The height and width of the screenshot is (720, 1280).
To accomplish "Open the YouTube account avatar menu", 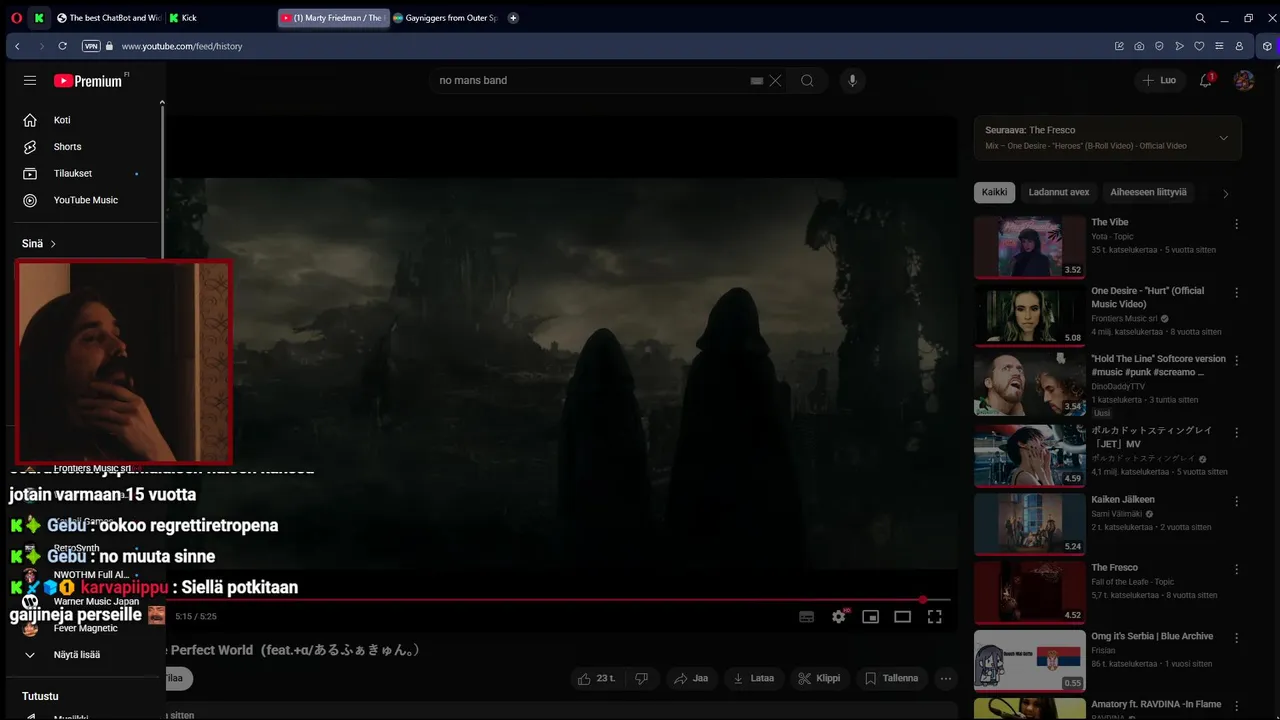I will [1244, 81].
